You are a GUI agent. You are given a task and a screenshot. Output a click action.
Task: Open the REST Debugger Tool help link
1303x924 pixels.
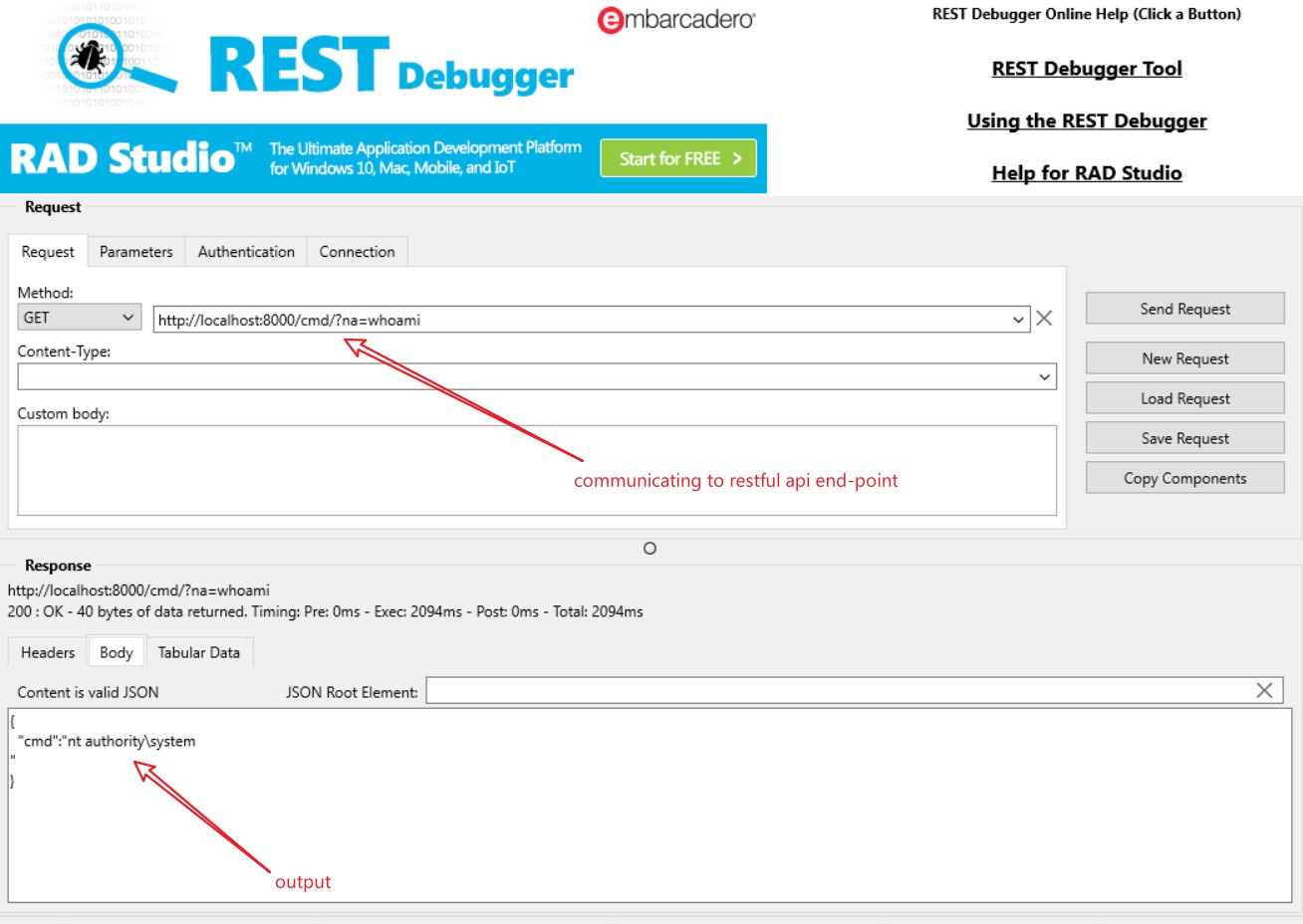click(1087, 69)
